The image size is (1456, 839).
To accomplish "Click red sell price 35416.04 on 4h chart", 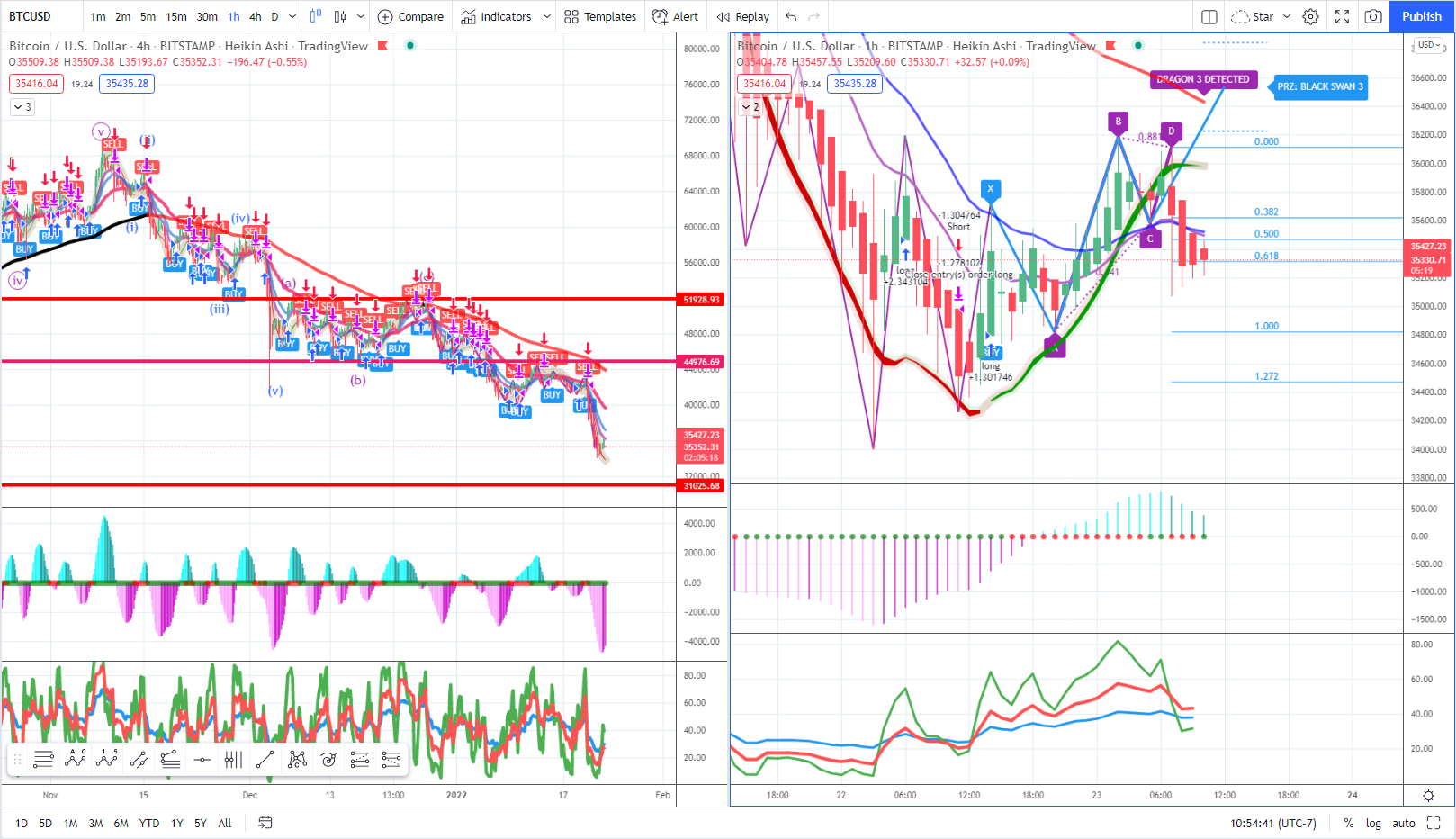I will (36, 84).
